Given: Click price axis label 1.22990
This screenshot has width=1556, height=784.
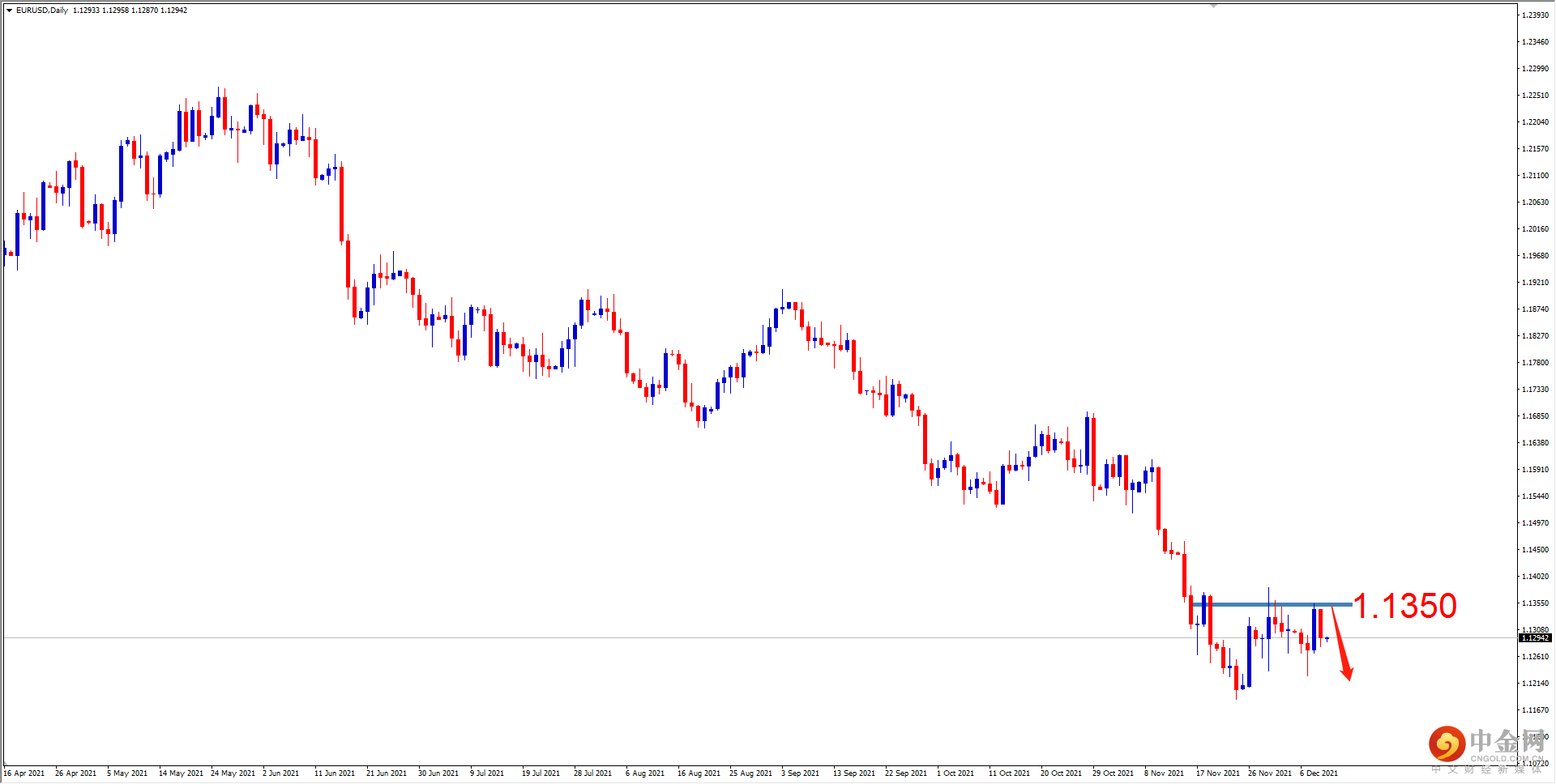Looking at the screenshot, I should click(x=1535, y=69).
